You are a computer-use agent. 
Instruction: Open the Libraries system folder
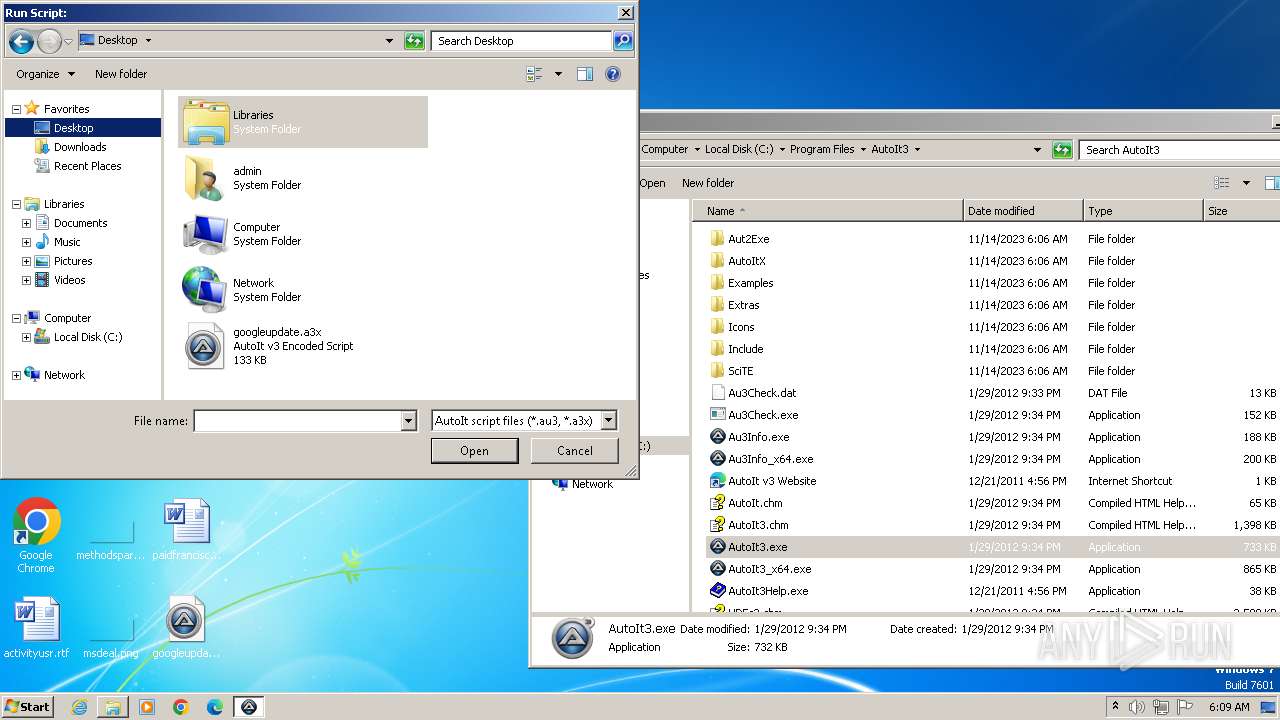coord(303,122)
